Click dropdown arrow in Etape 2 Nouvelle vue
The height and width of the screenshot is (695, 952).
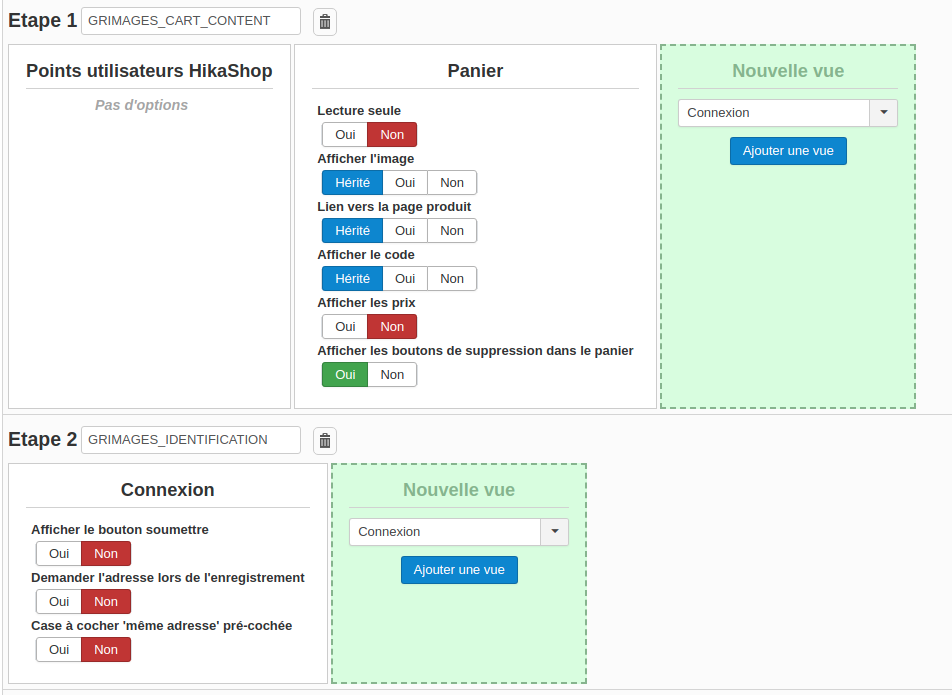click(x=554, y=532)
